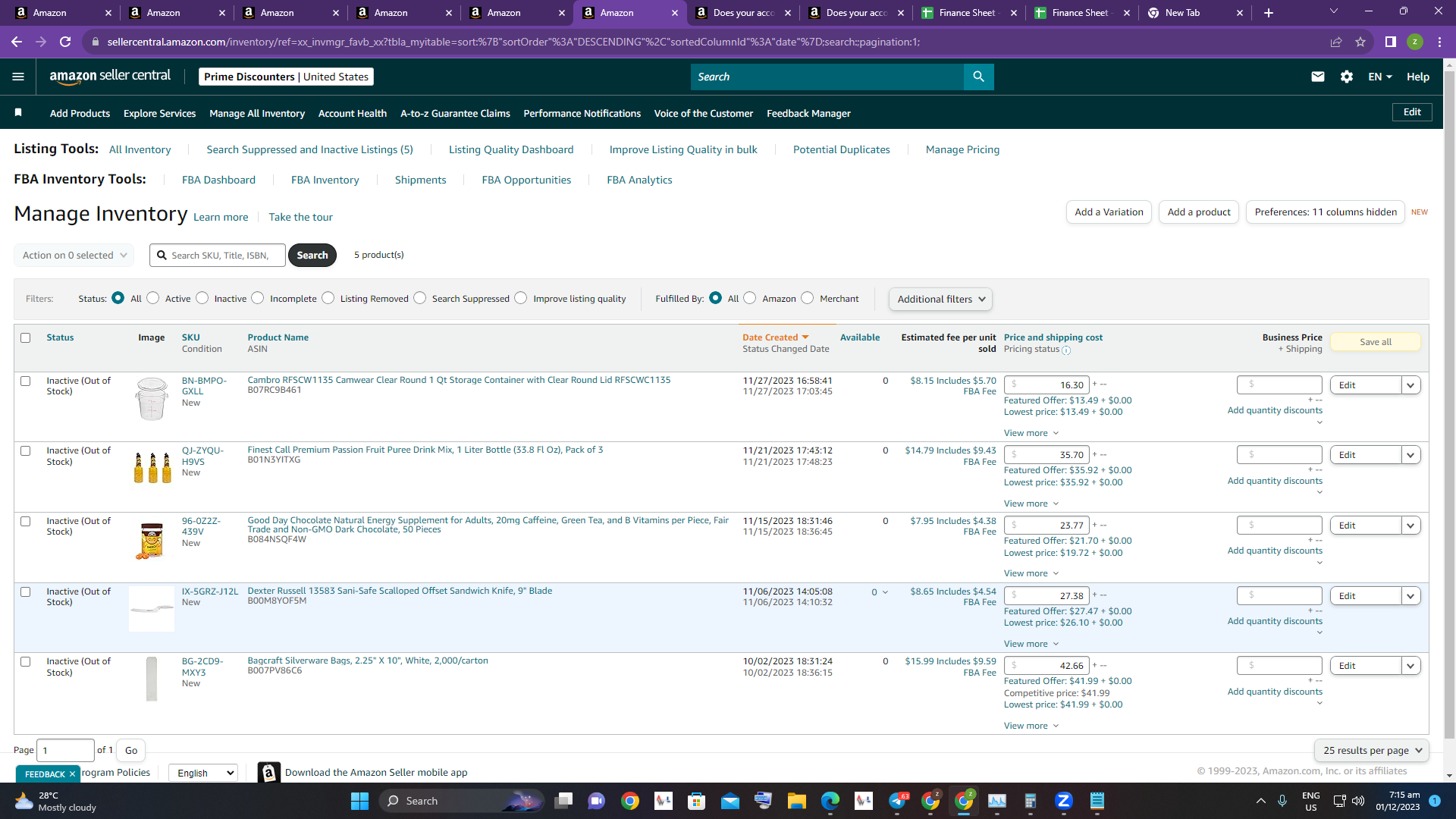Open Windows Start menu
1456x819 pixels.
click(359, 801)
